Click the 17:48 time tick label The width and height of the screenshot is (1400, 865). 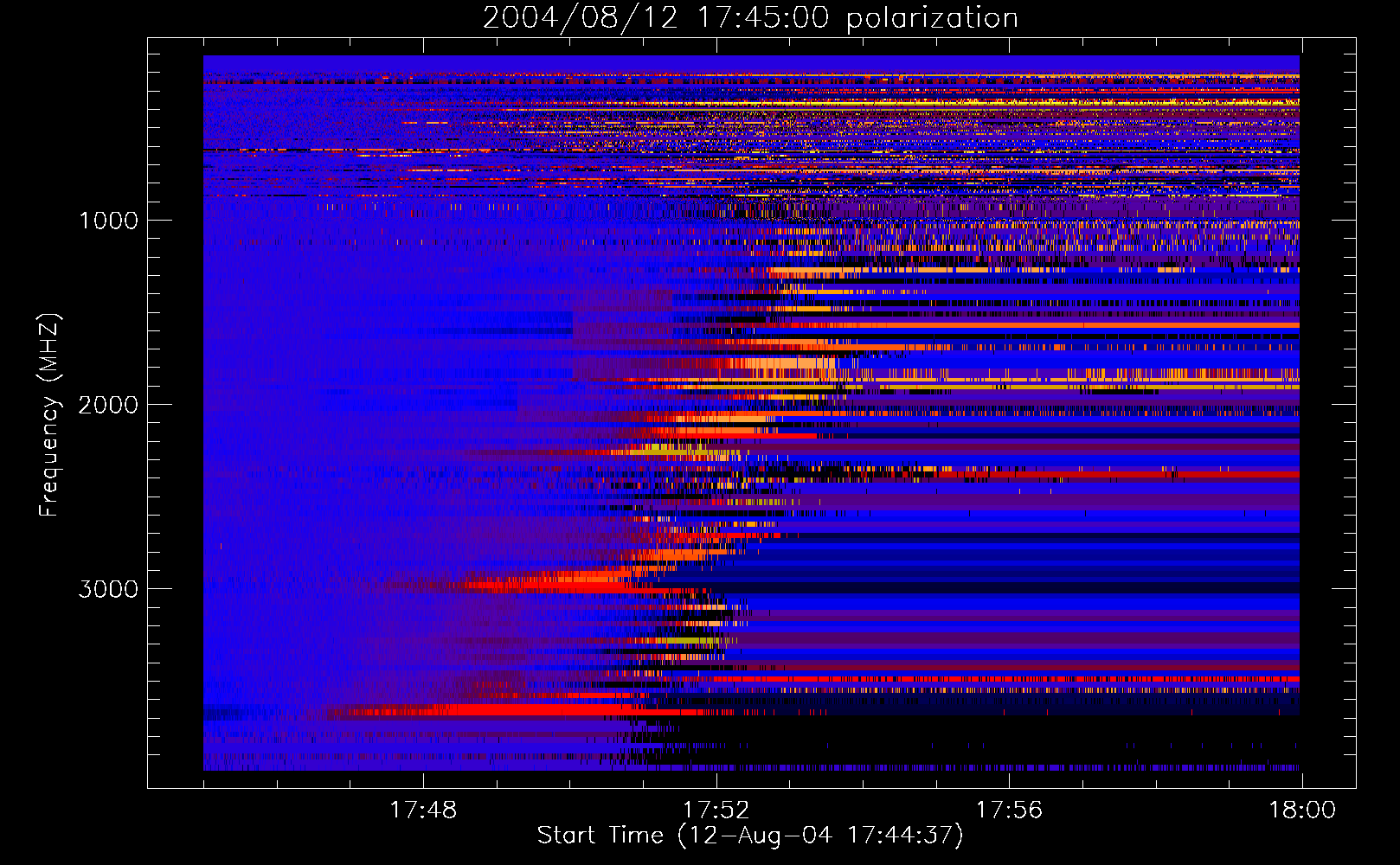coord(423,810)
